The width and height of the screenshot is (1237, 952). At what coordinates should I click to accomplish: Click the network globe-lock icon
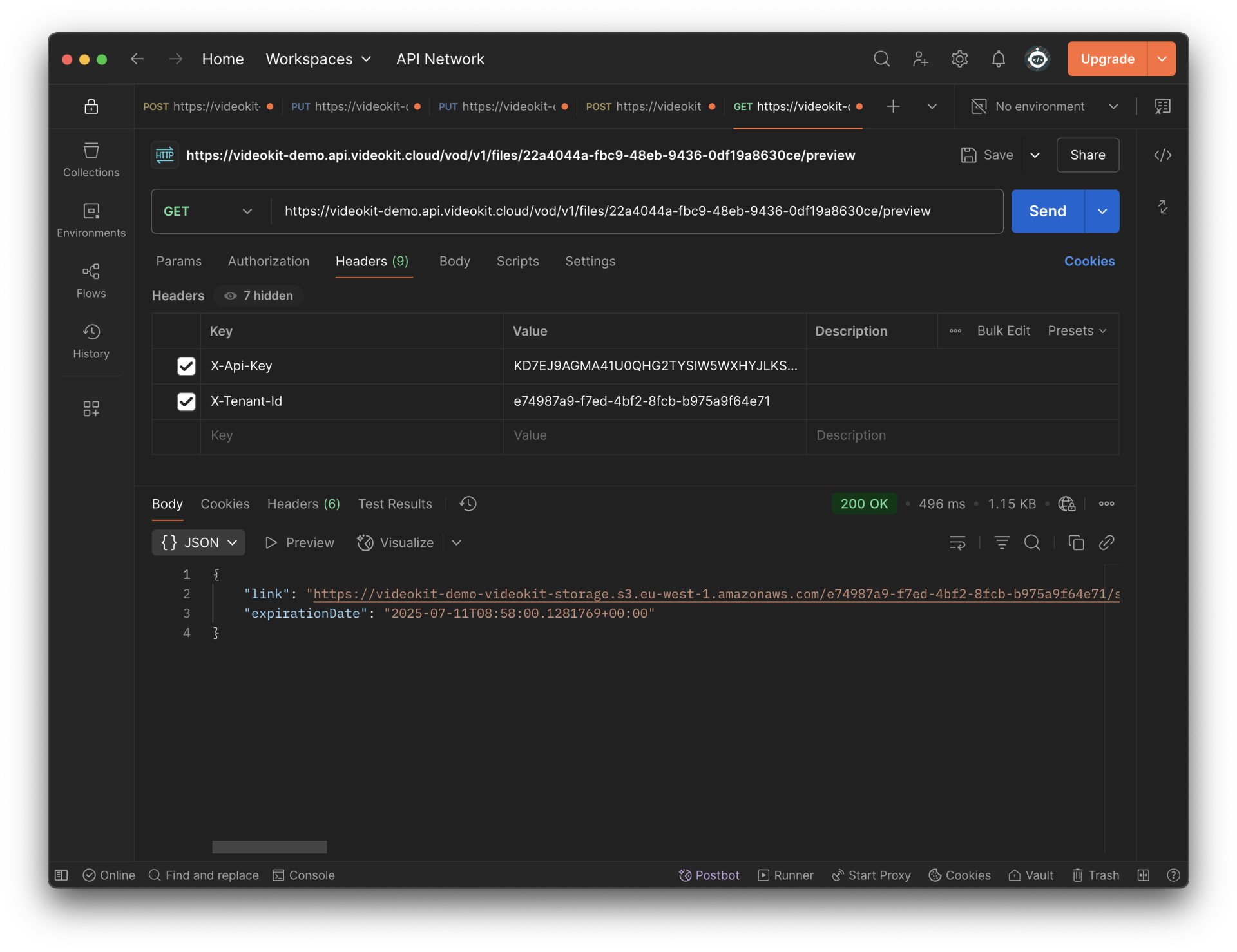click(1067, 504)
